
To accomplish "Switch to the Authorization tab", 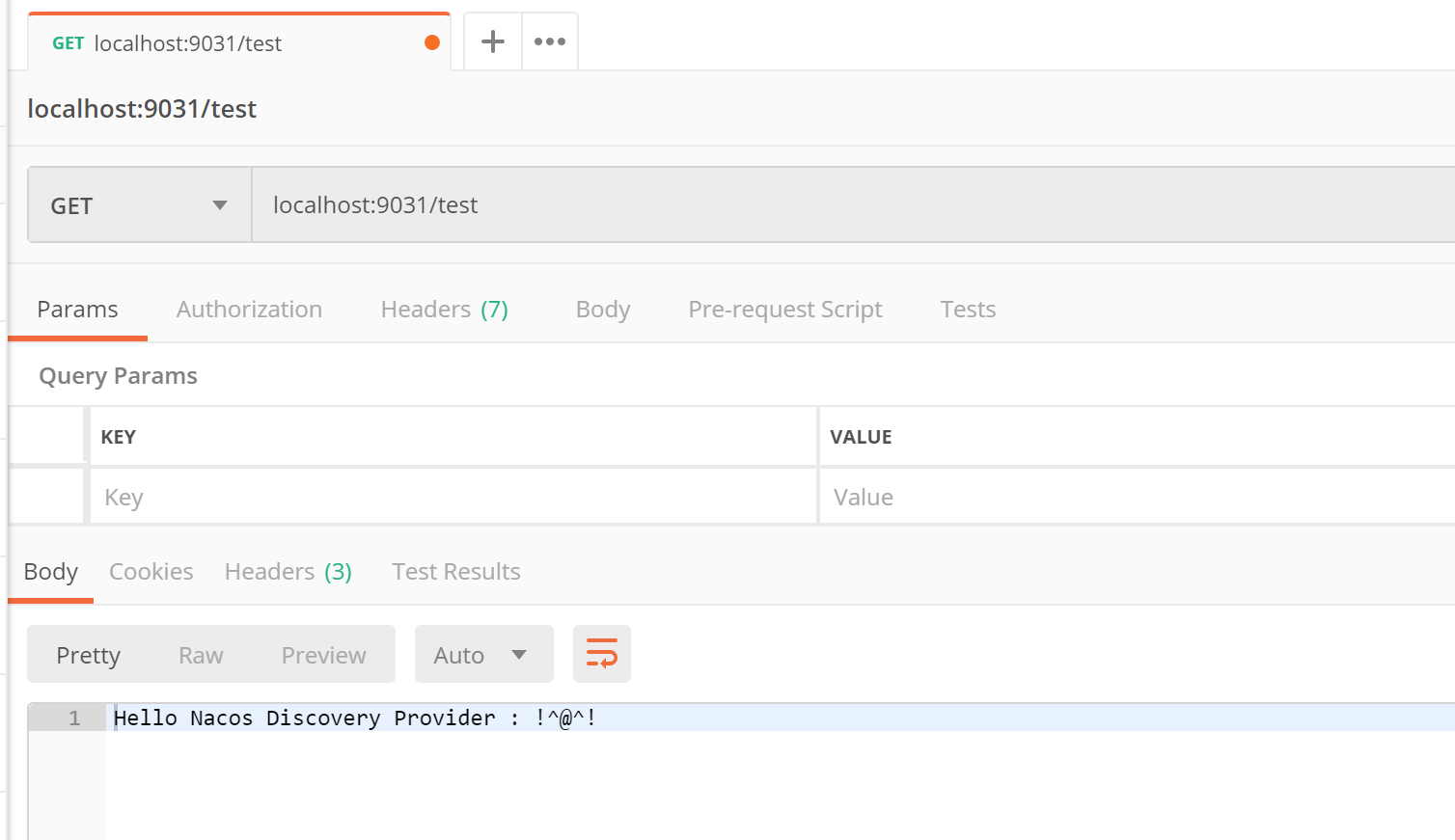I will pos(249,310).
